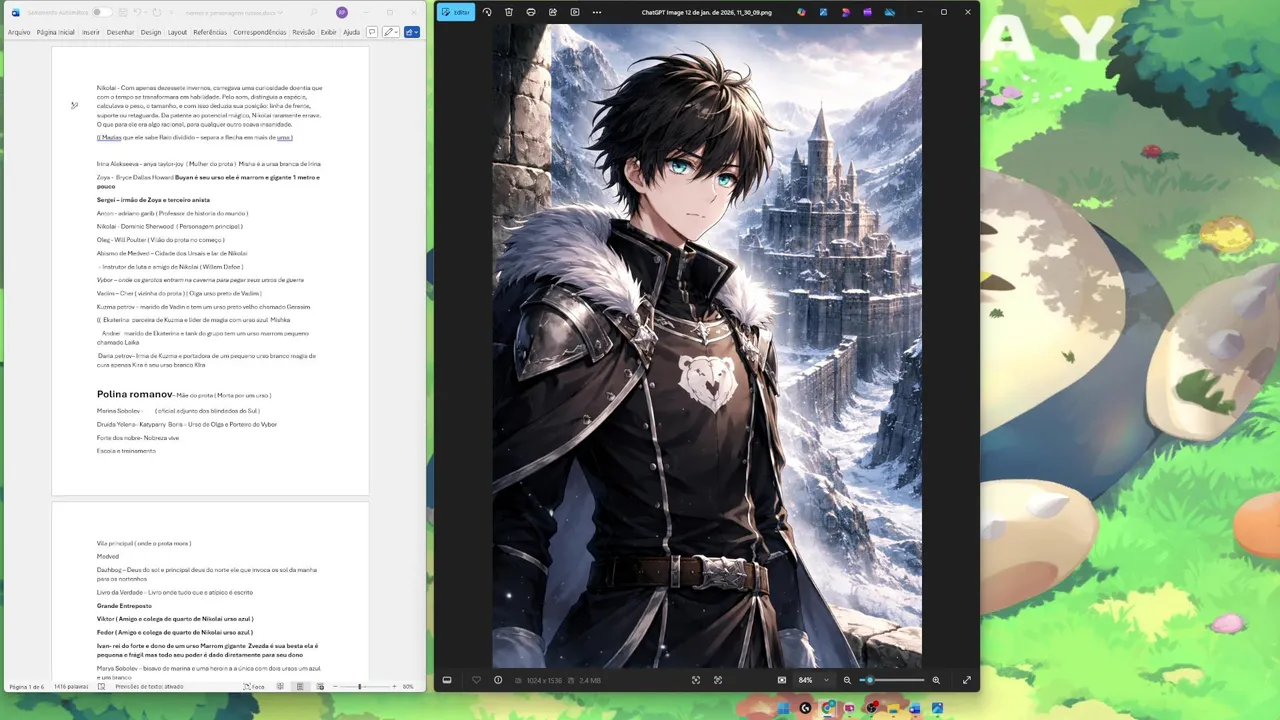Screen dimensions: 1280x720
Task: Open the Word icon on the taskbar
Action: point(914,708)
